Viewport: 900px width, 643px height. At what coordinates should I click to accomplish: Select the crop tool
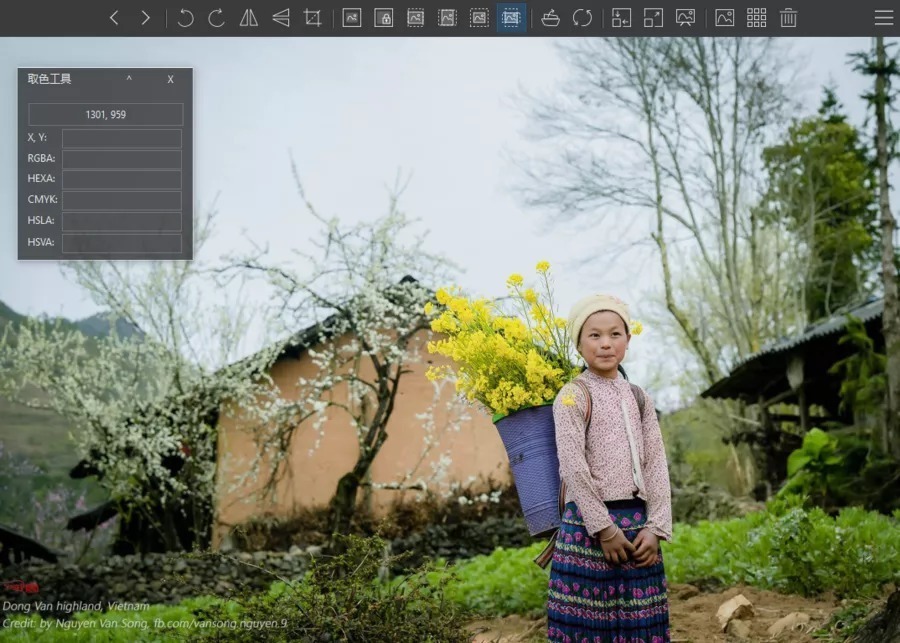[313, 18]
